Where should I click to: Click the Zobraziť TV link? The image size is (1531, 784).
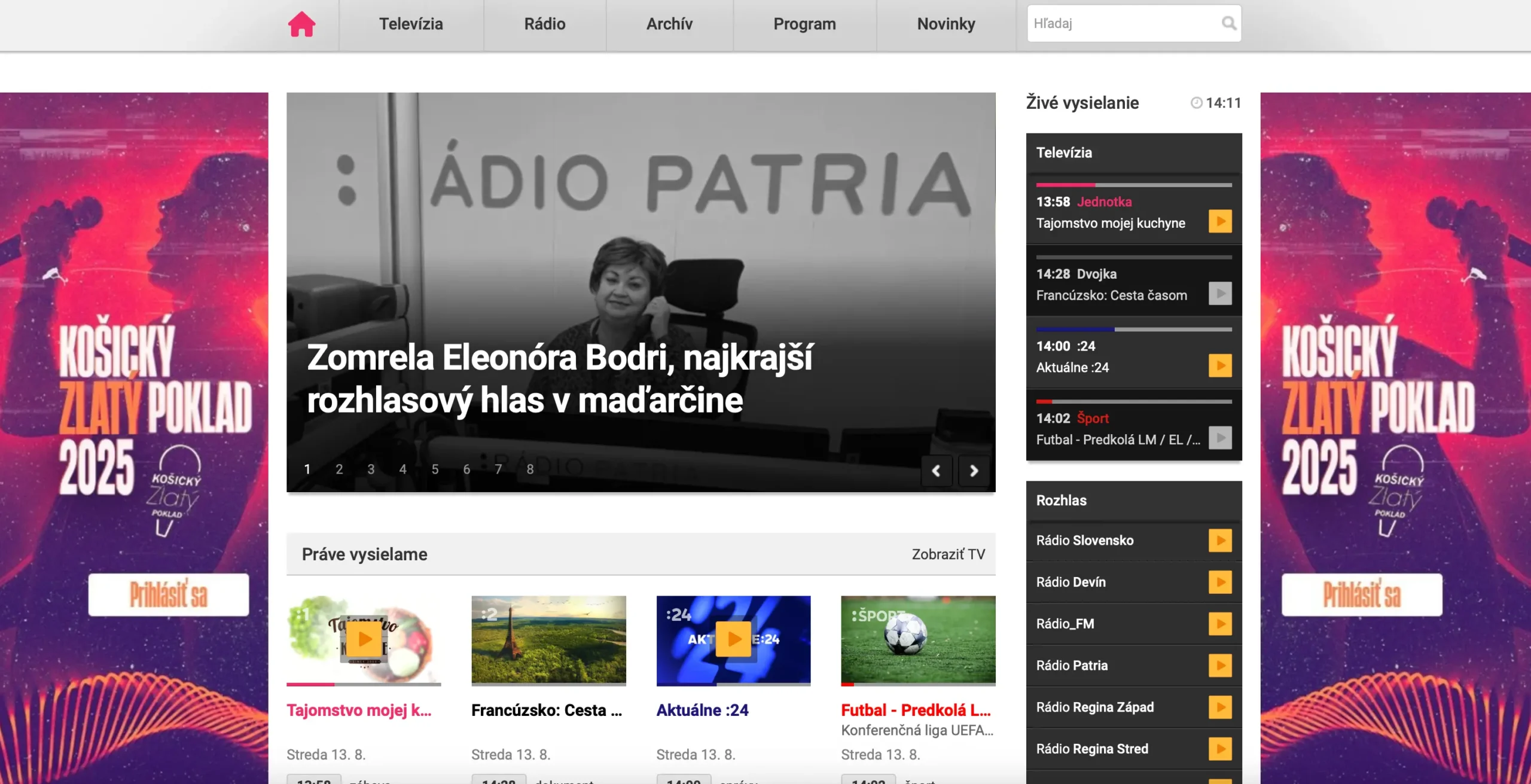pyautogui.click(x=948, y=554)
